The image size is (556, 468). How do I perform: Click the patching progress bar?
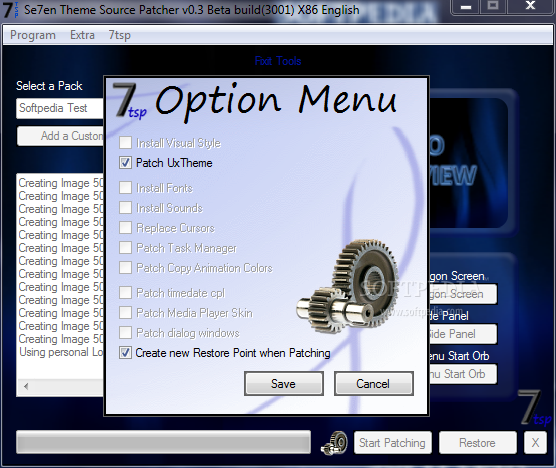(163, 442)
